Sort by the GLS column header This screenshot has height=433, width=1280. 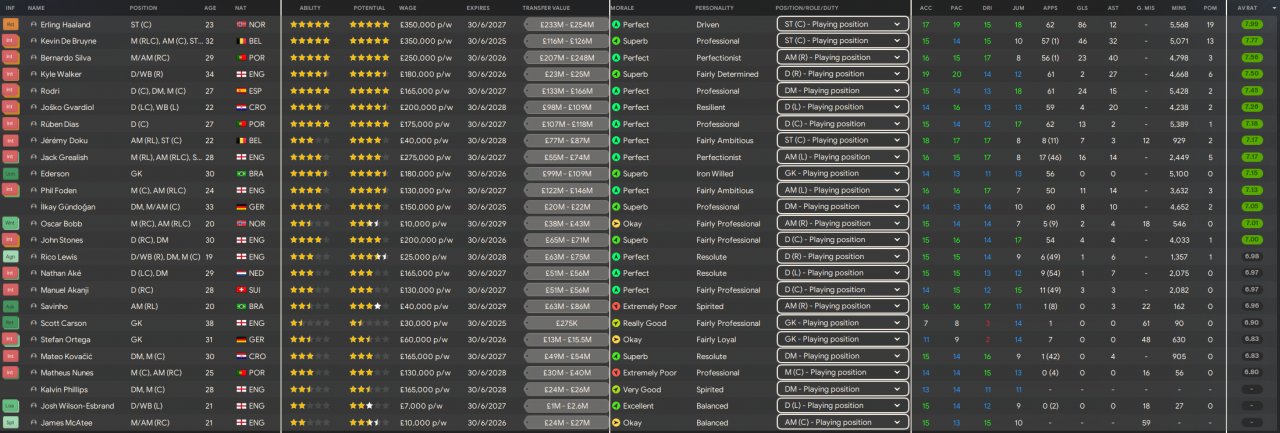1082,7
